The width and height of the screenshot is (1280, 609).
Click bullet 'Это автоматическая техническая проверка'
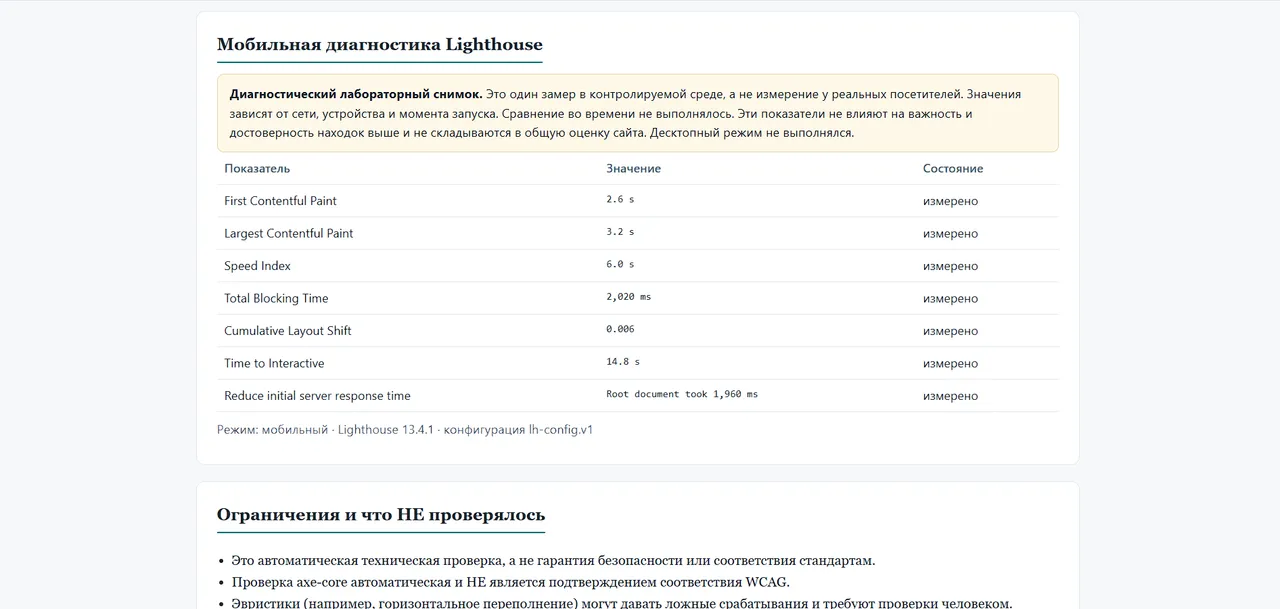[553, 560]
